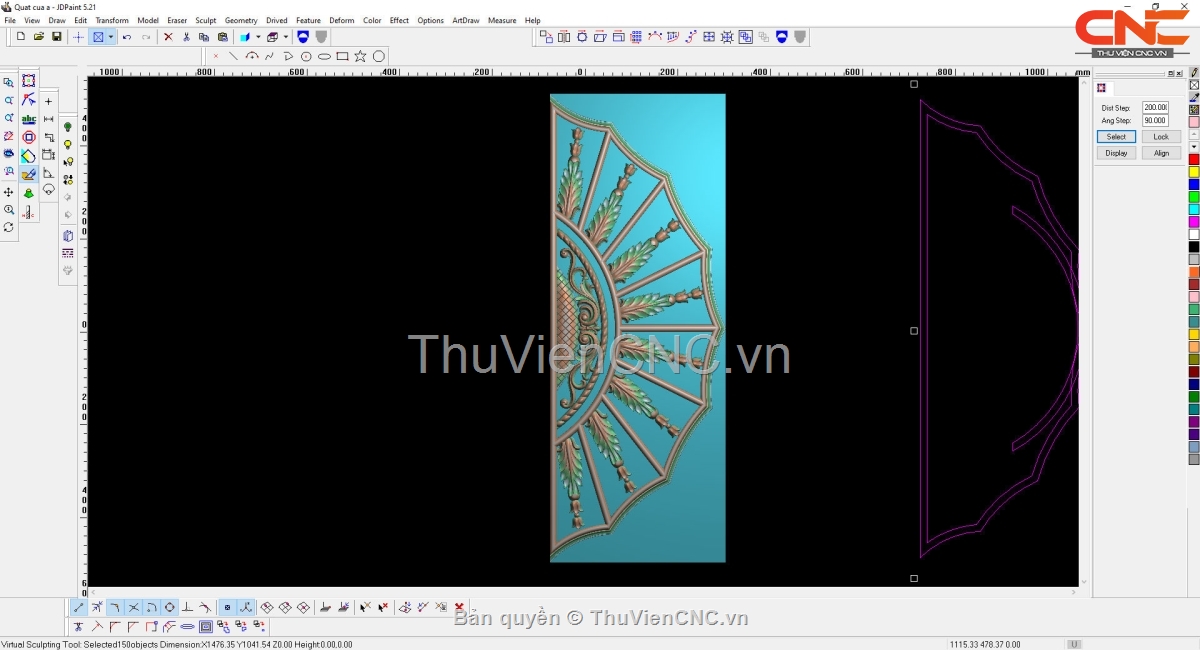This screenshot has width=1200, height=650.
Task: Pick the yellow color swatch
Action: (1194, 172)
